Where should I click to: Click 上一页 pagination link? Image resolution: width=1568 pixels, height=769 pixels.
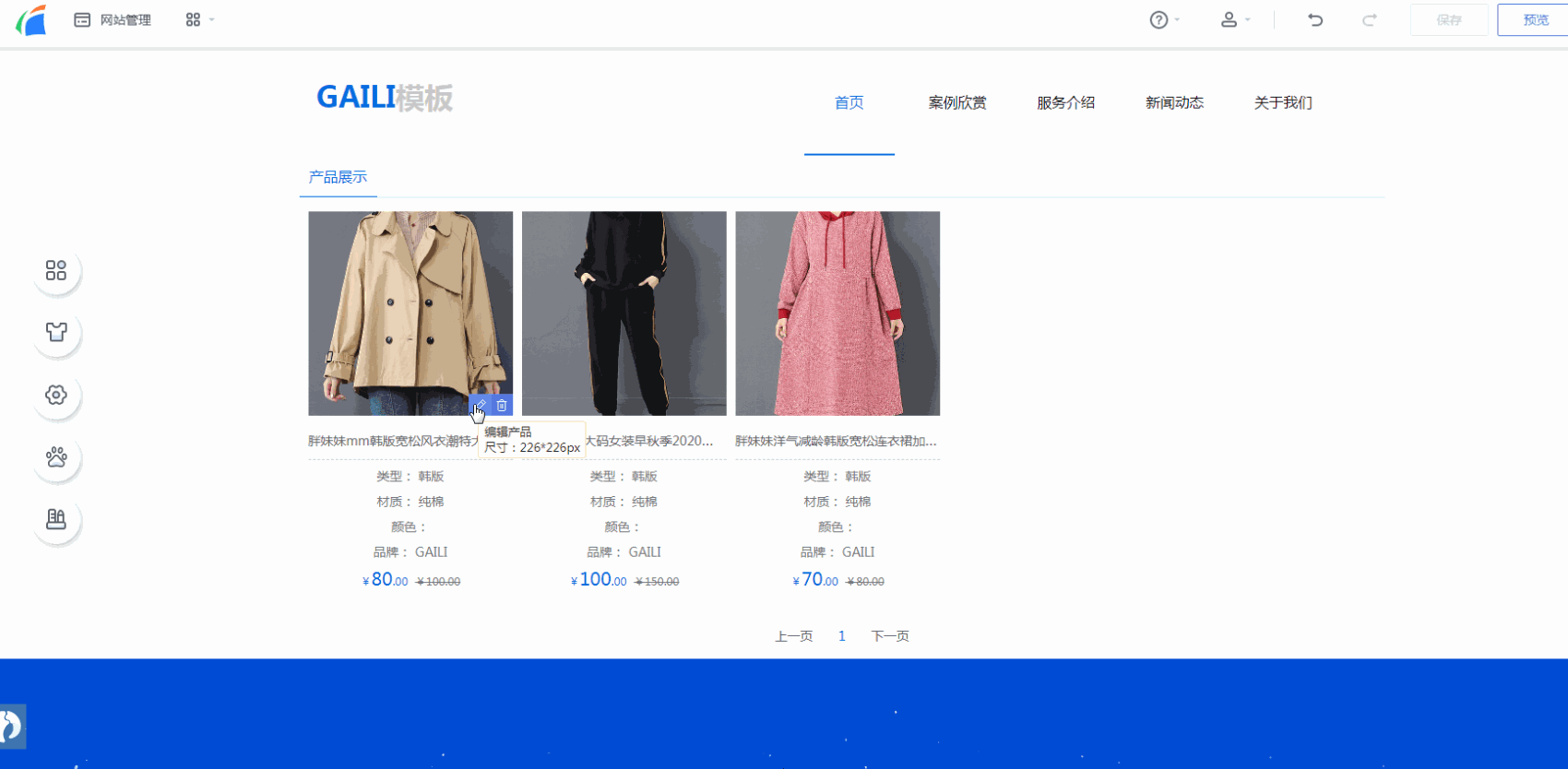(x=793, y=636)
